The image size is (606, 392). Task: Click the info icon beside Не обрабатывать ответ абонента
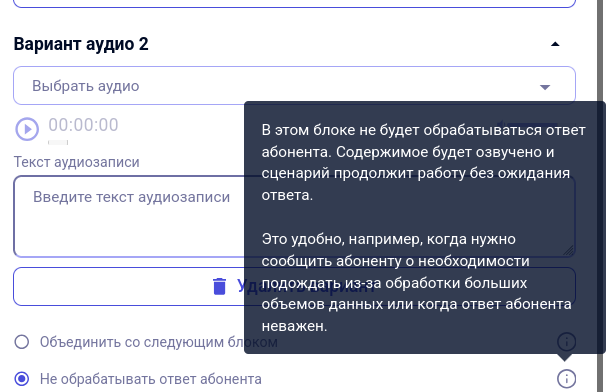click(566, 378)
